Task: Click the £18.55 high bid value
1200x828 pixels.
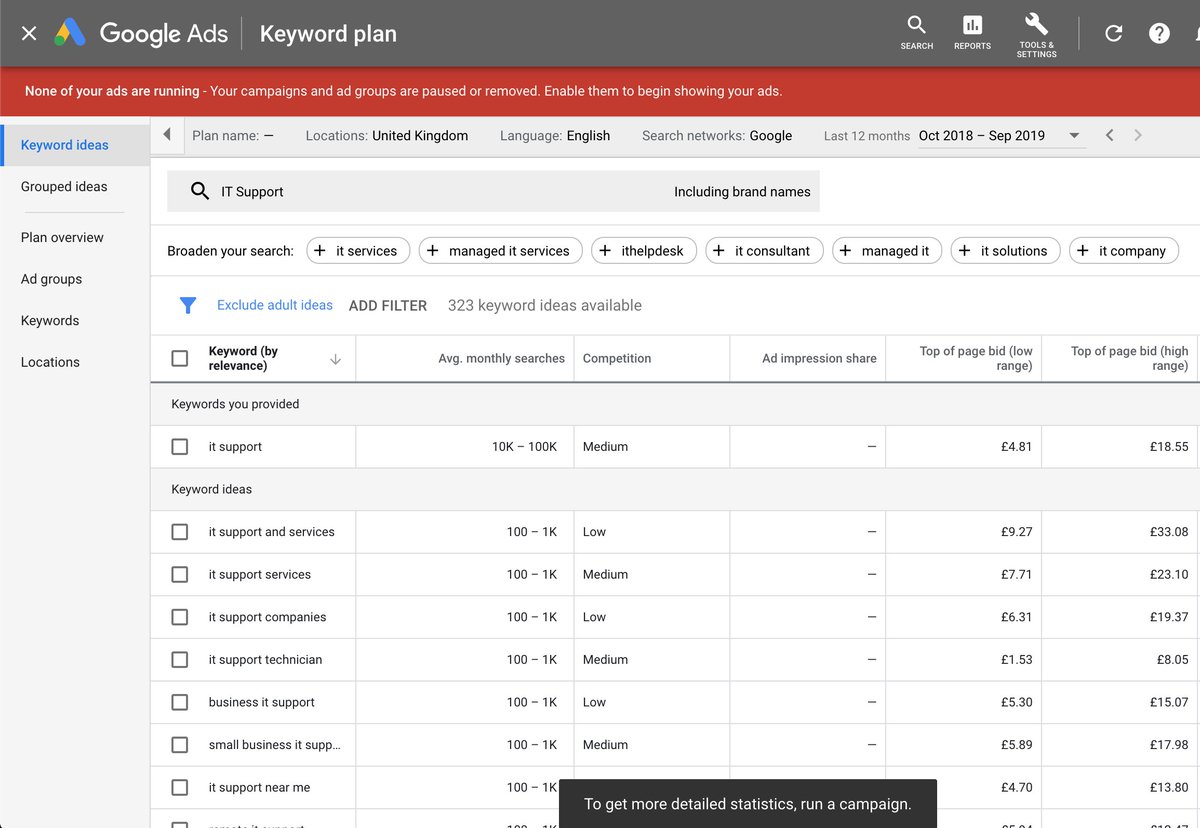Action: click(x=1169, y=447)
